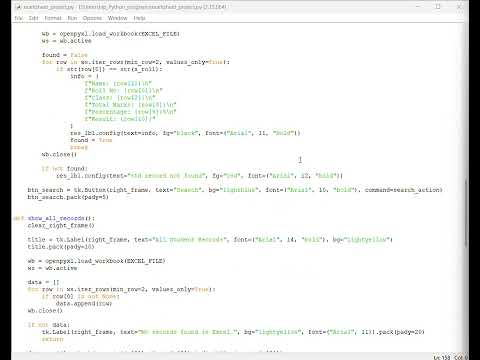The width and height of the screenshot is (480, 360).
Task: Open the Window menu
Action: click(117, 18)
